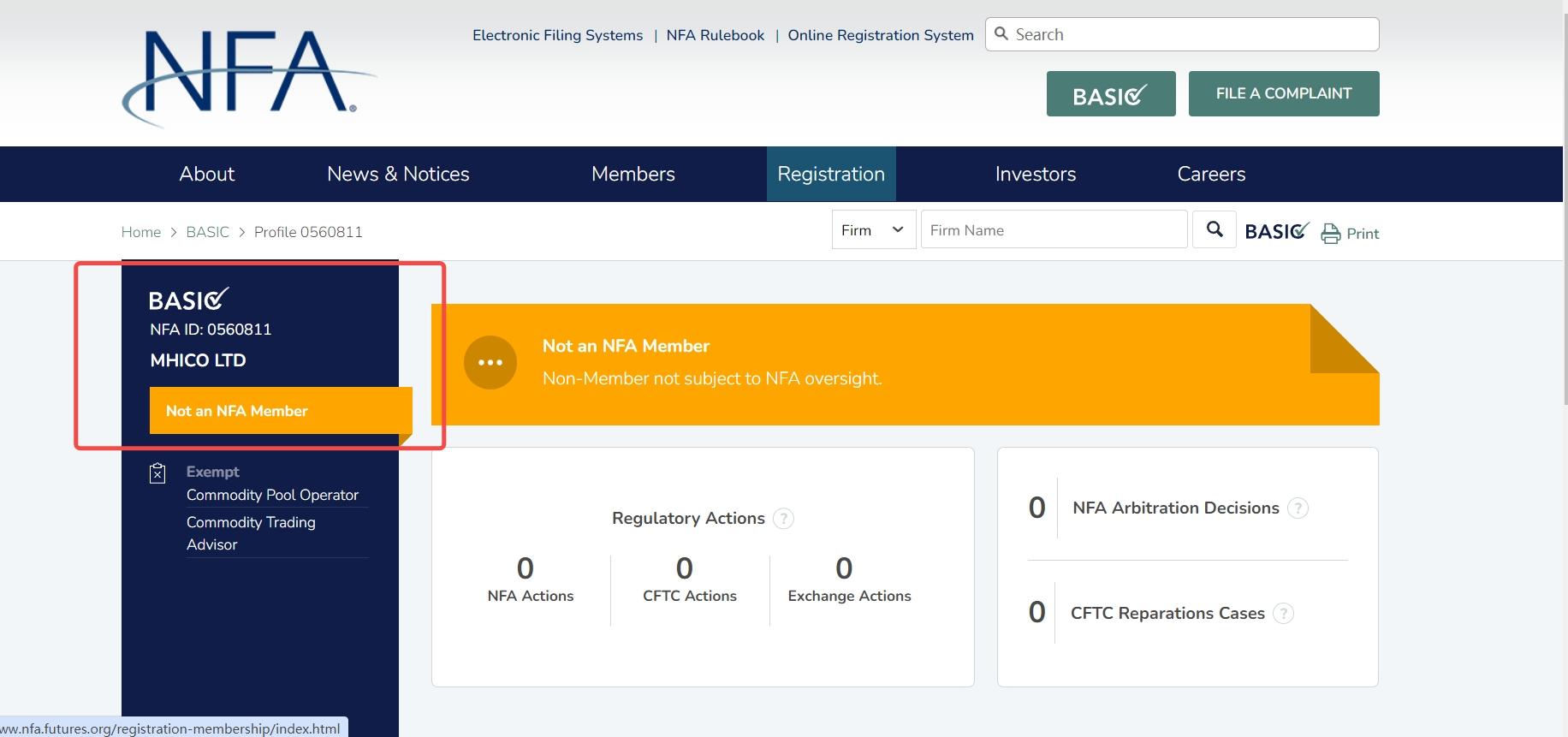This screenshot has width=1568, height=737.
Task: Click the NFA logo
Action: [x=249, y=78]
